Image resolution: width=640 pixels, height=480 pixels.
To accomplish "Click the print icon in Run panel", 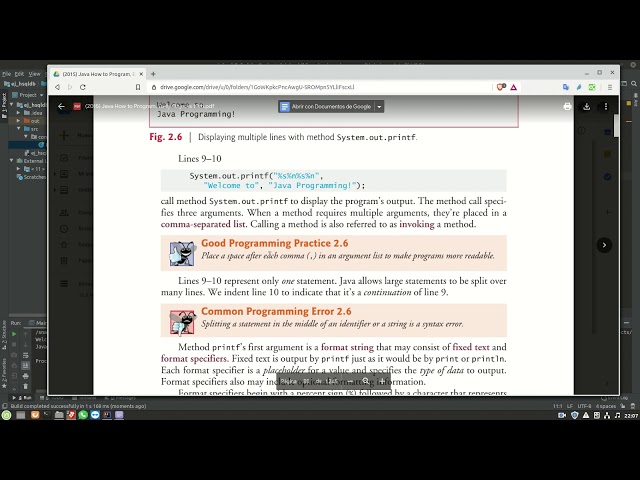I will coord(26,376).
